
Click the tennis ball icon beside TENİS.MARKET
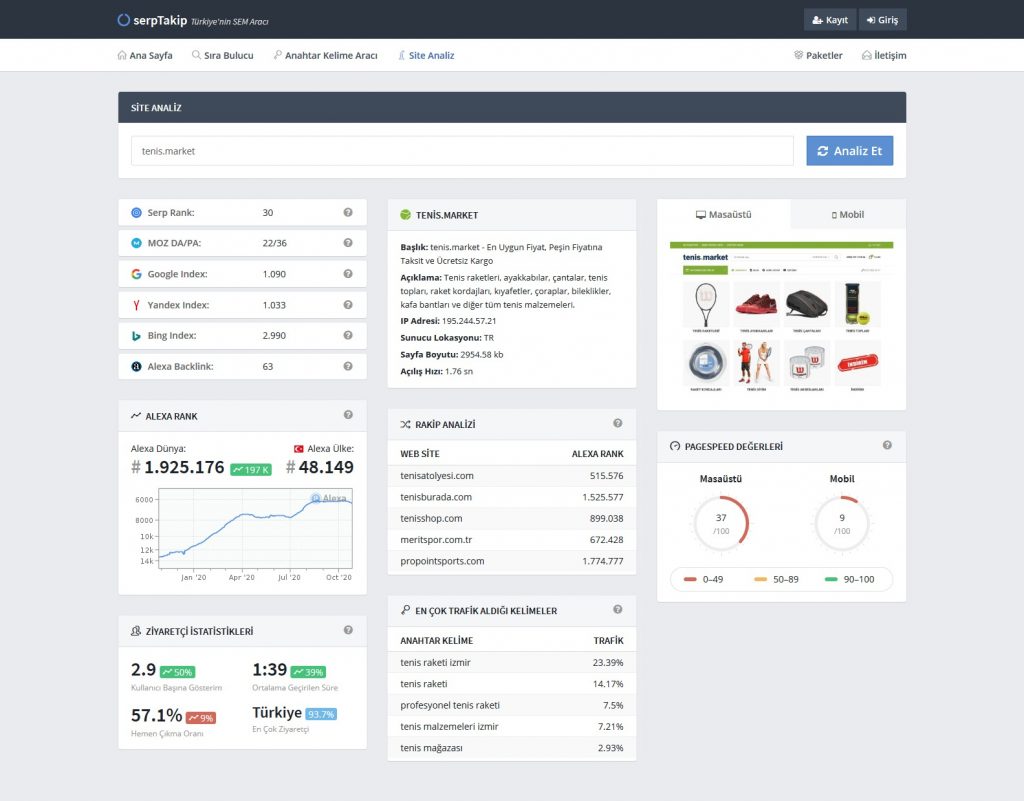406,215
